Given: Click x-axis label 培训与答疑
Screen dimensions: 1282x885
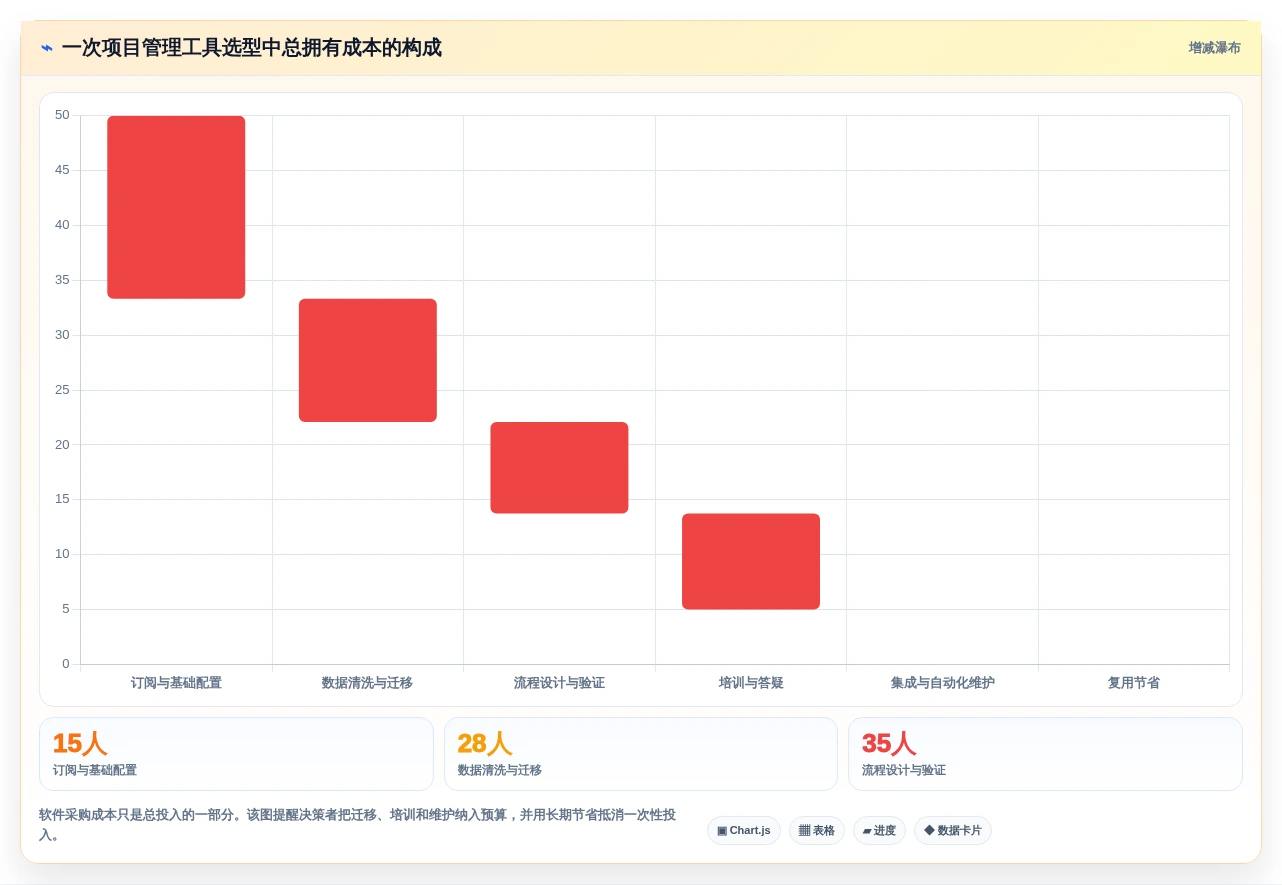Looking at the screenshot, I should [751, 683].
